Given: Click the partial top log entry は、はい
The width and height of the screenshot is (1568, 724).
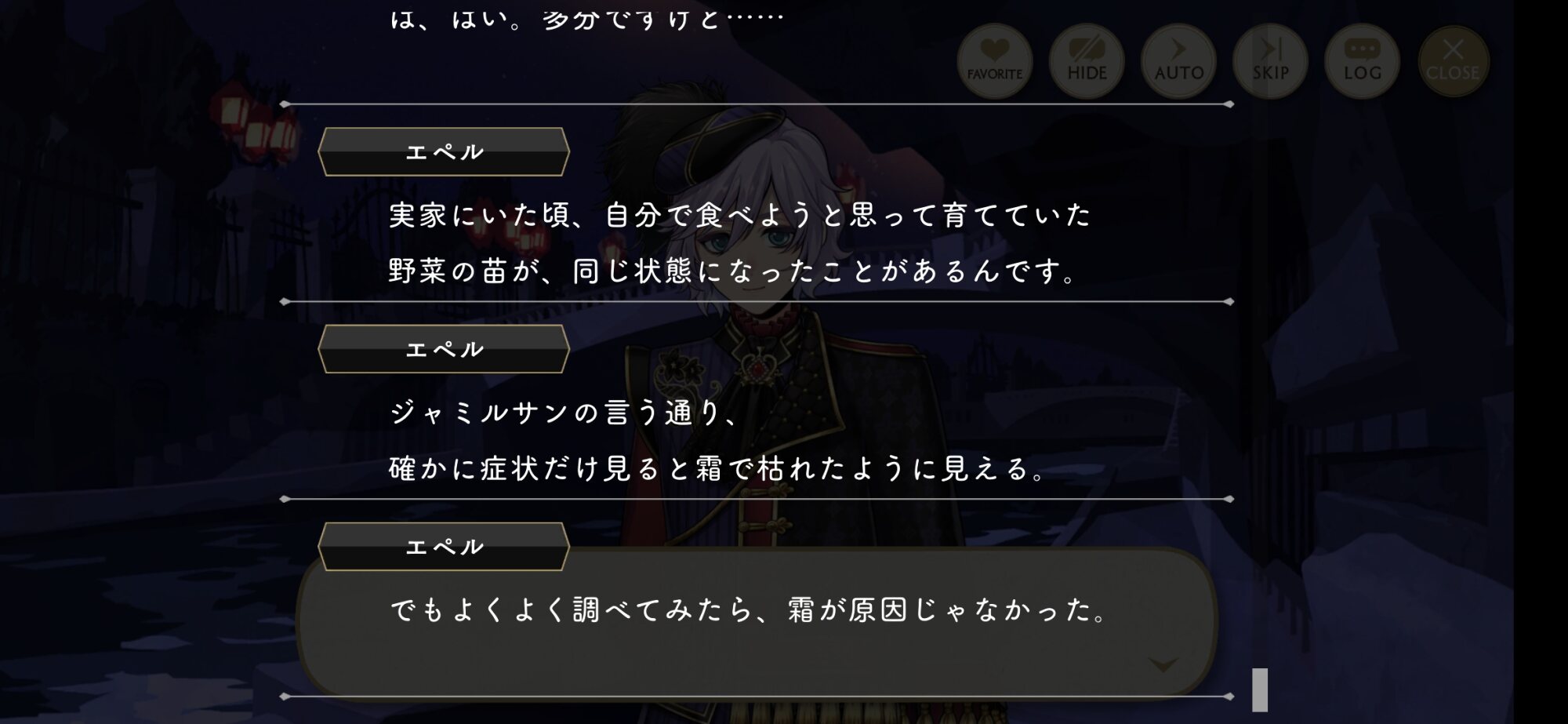Looking at the screenshot, I should (x=586, y=18).
